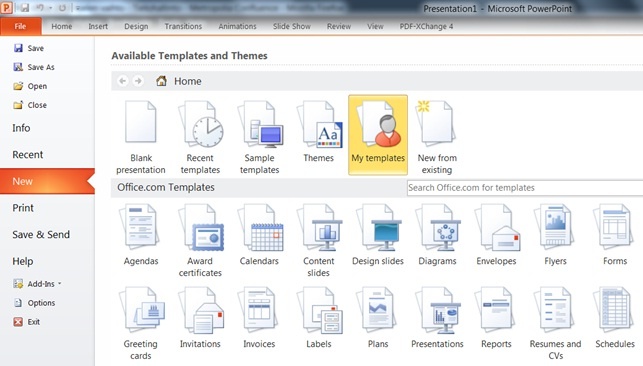Screen dimensions: 643x366
Task: Open the Forms template category
Action: pos(615,235)
